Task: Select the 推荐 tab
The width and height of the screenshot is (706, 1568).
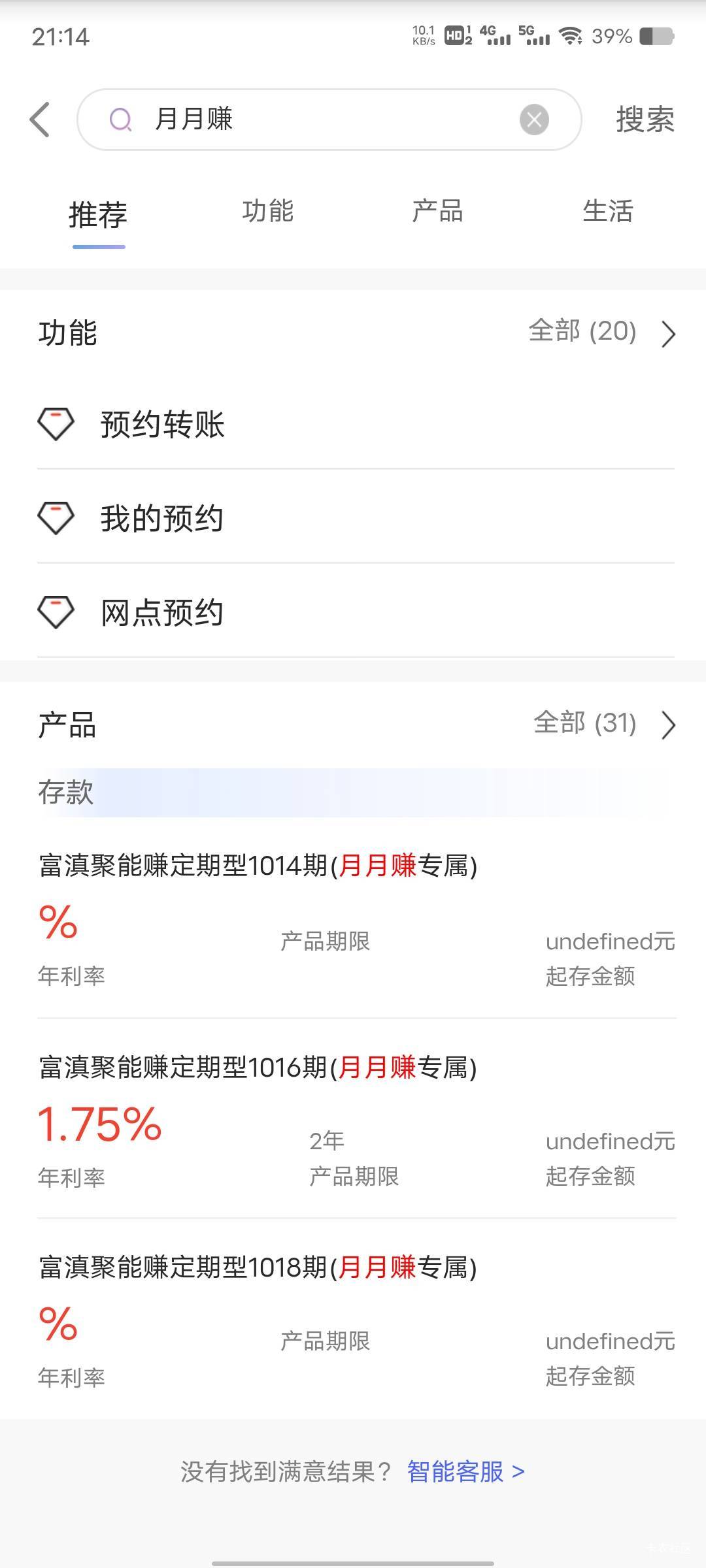Action: pyautogui.click(x=98, y=214)
